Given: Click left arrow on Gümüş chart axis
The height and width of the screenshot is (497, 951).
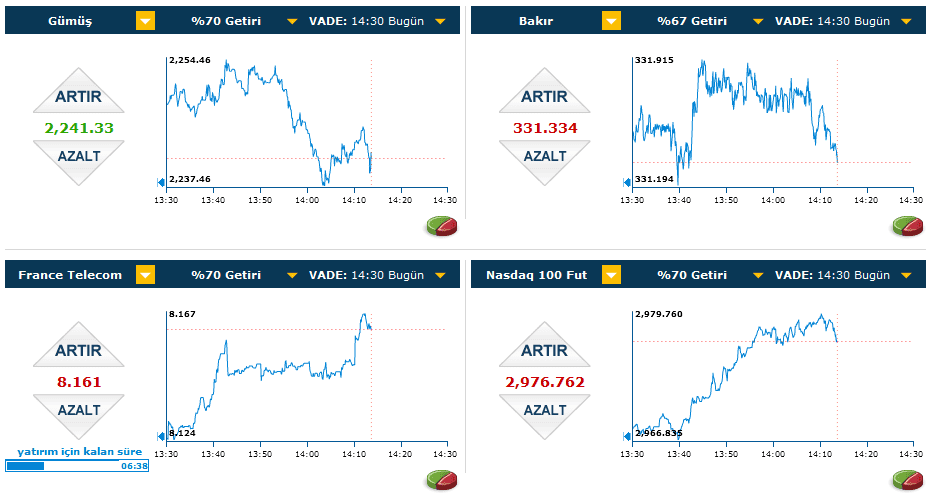Looking at the screenshot, I should 161,181.
